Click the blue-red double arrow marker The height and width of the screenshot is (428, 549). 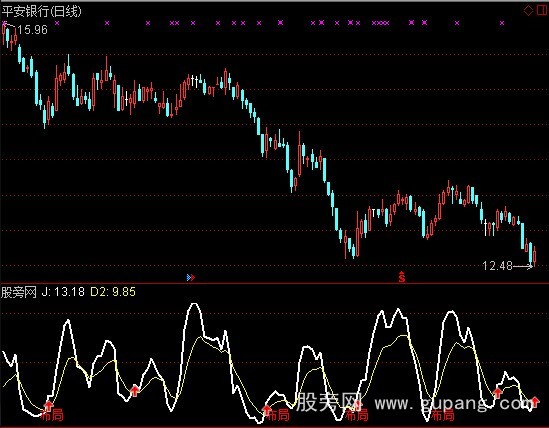pos(191,278)
